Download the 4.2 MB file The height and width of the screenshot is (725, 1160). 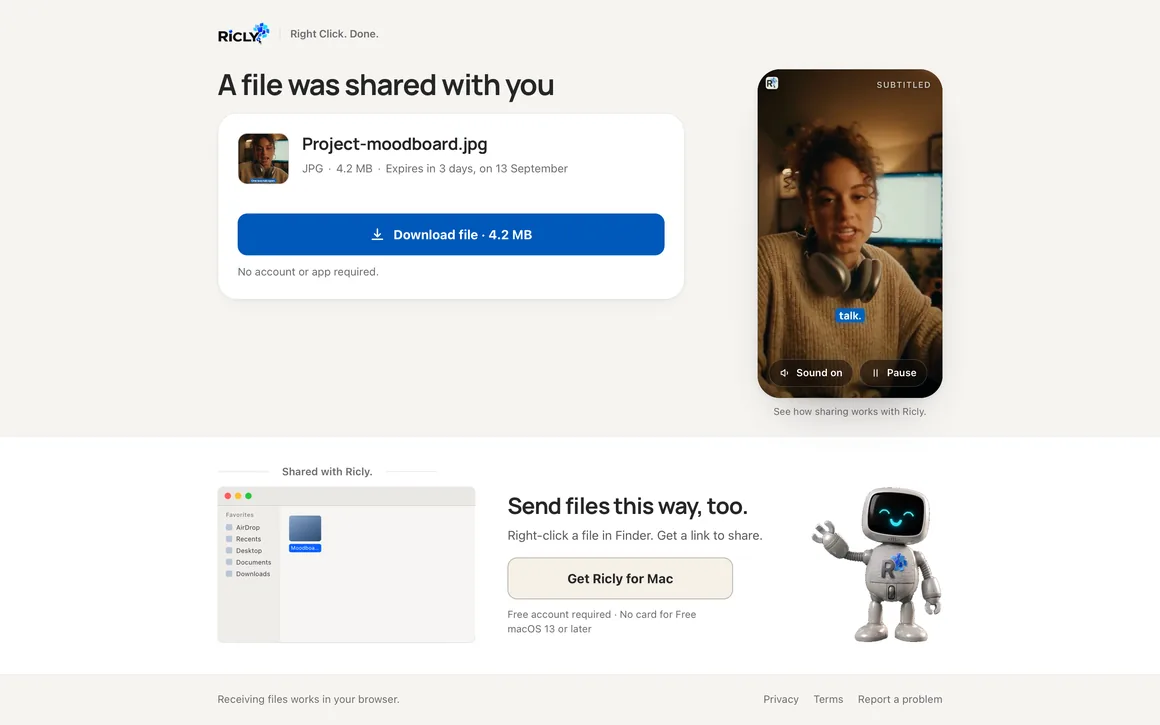(x=451, y=235)
